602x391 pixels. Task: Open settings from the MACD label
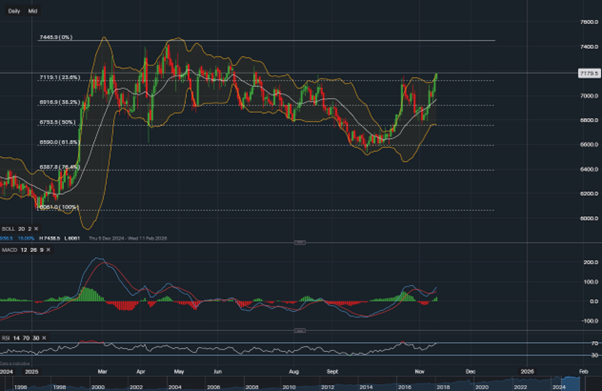pos(10,250)
